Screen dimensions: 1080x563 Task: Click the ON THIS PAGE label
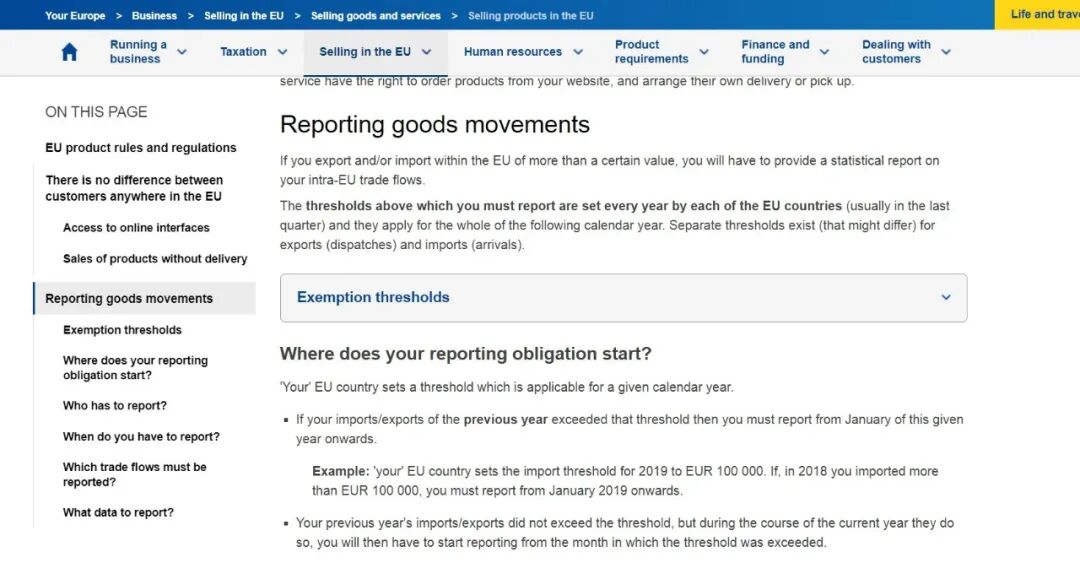pos(96,112)
